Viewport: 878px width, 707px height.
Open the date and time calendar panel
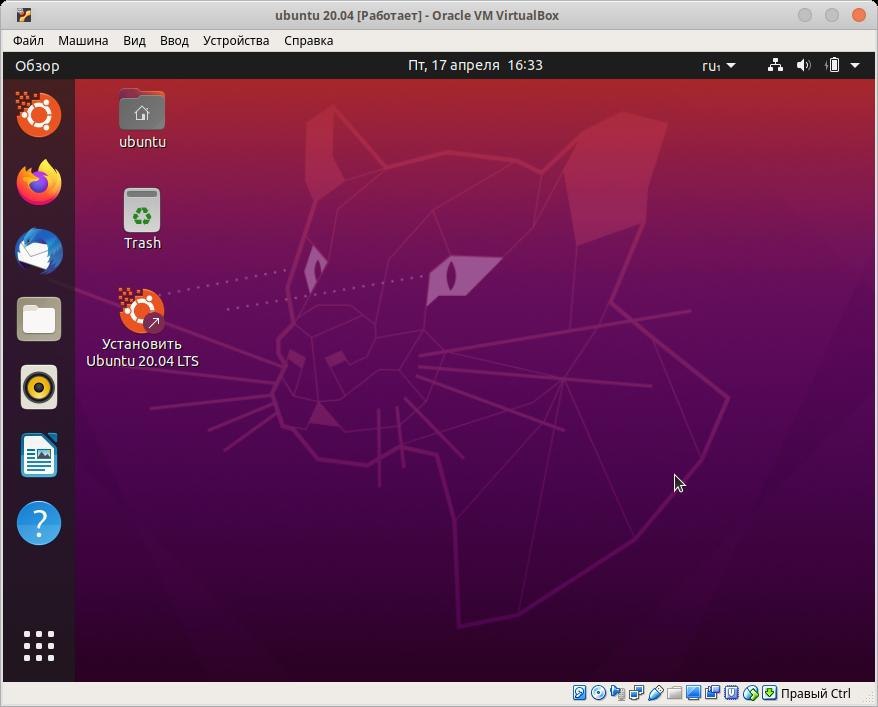point(475,65)
